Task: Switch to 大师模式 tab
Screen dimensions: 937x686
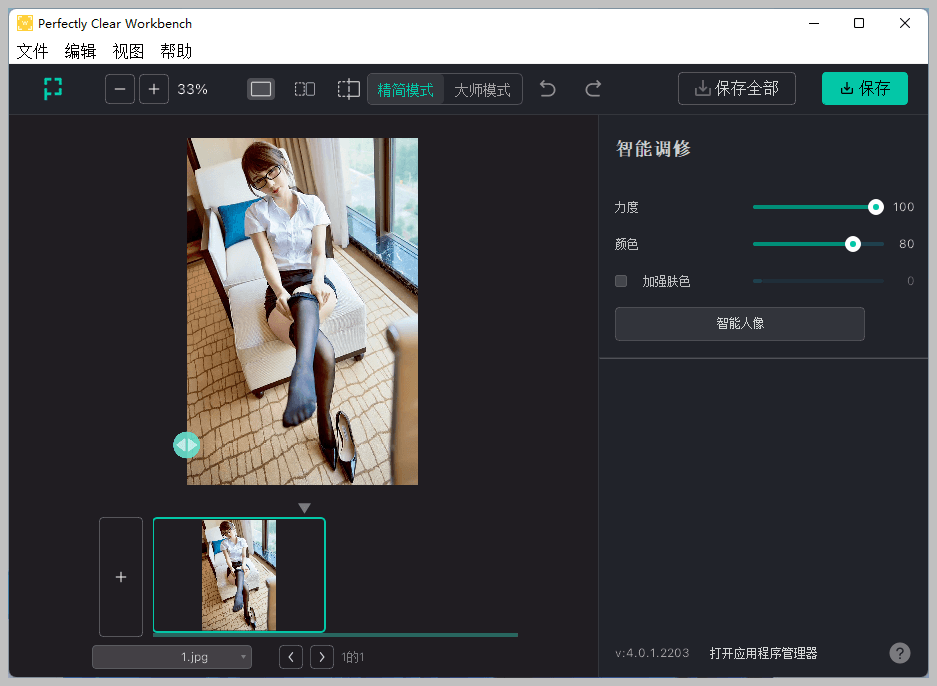Action: [483, 90]
